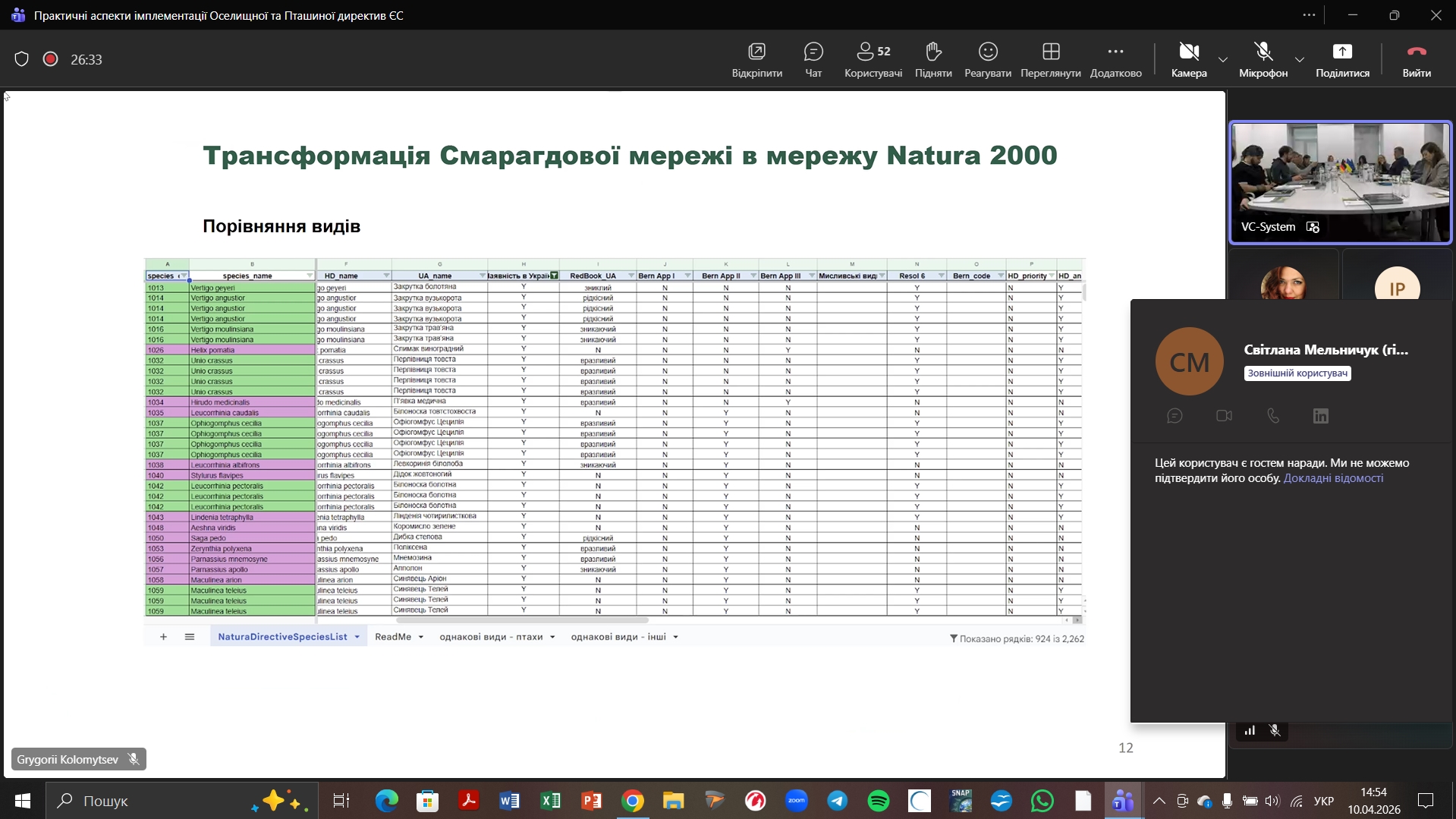Select the ReadMe sheet tab

click(x=393, y=637)
